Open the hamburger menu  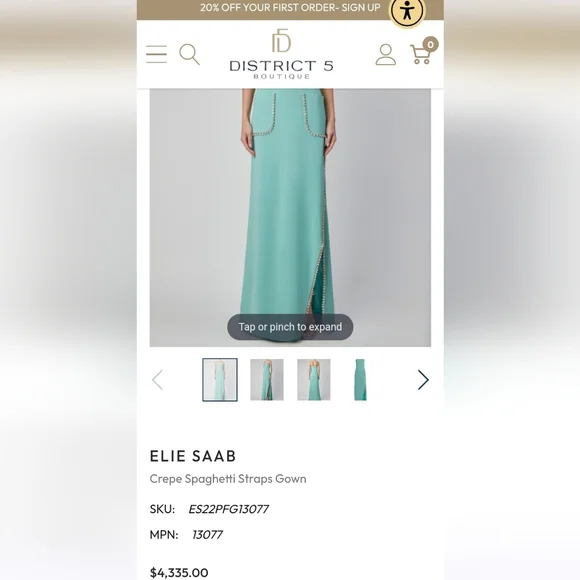[x=156, y=54]
